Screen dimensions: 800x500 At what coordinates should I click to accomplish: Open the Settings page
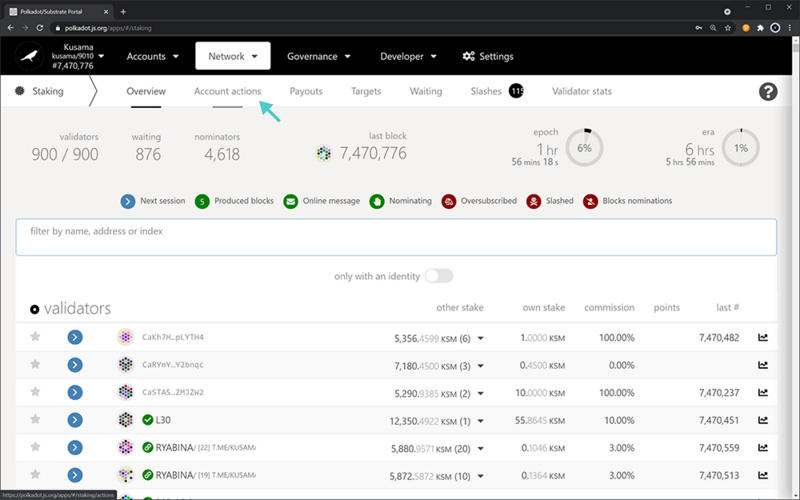coord(488,56)
